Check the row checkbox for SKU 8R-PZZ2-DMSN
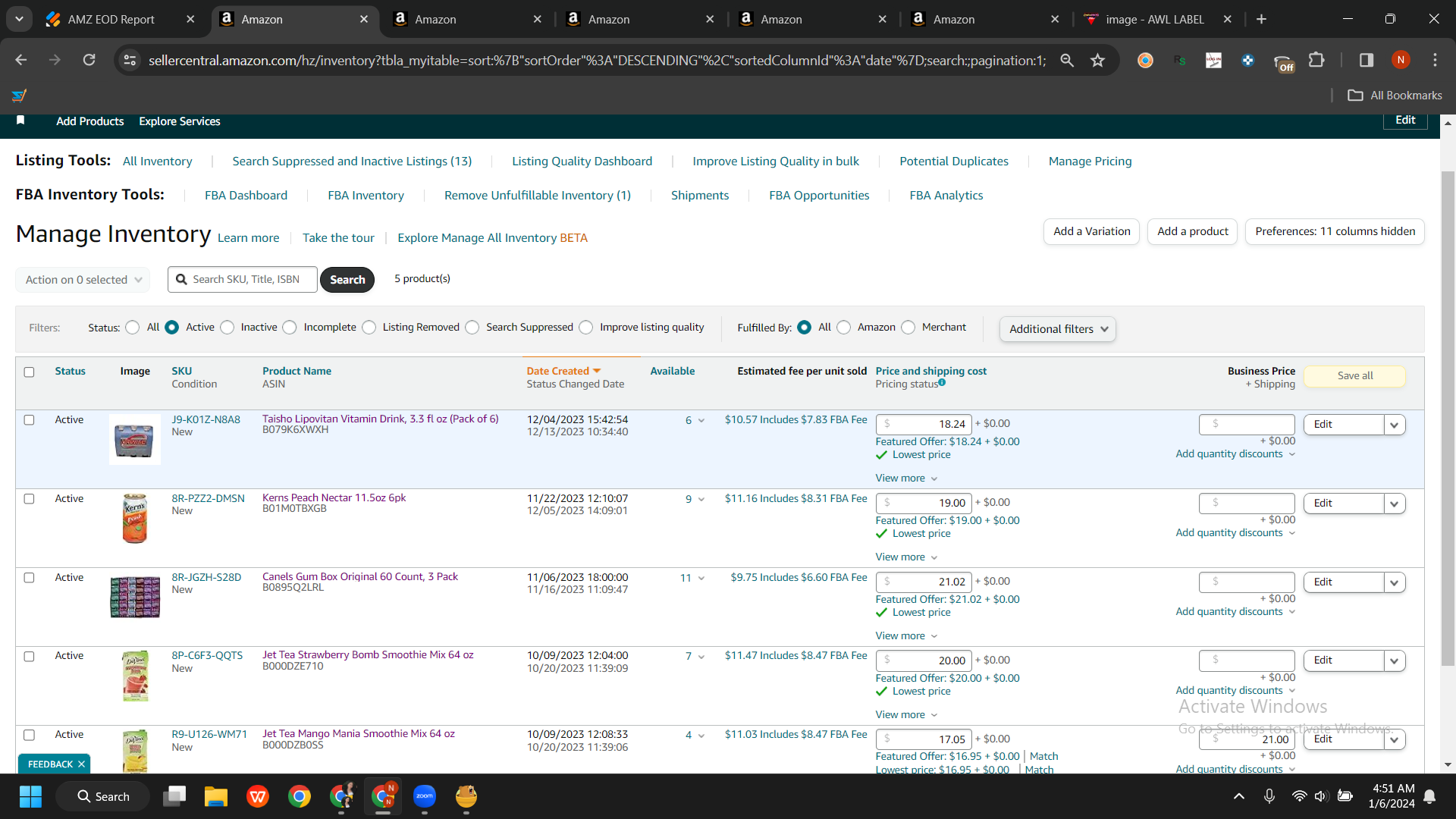Viewport: 1456px width, 819px height. 29,499
